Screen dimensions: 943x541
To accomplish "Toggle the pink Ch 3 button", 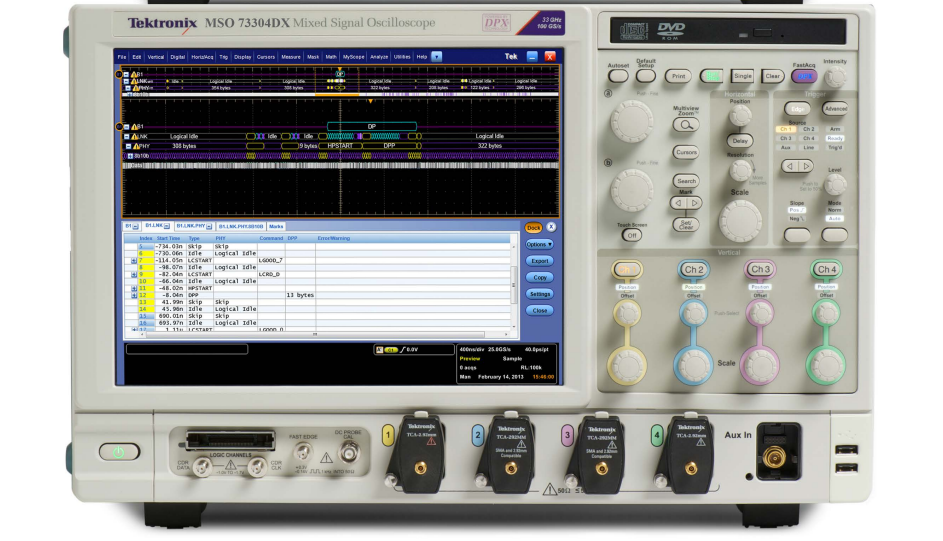I will (x=760, y=269).
